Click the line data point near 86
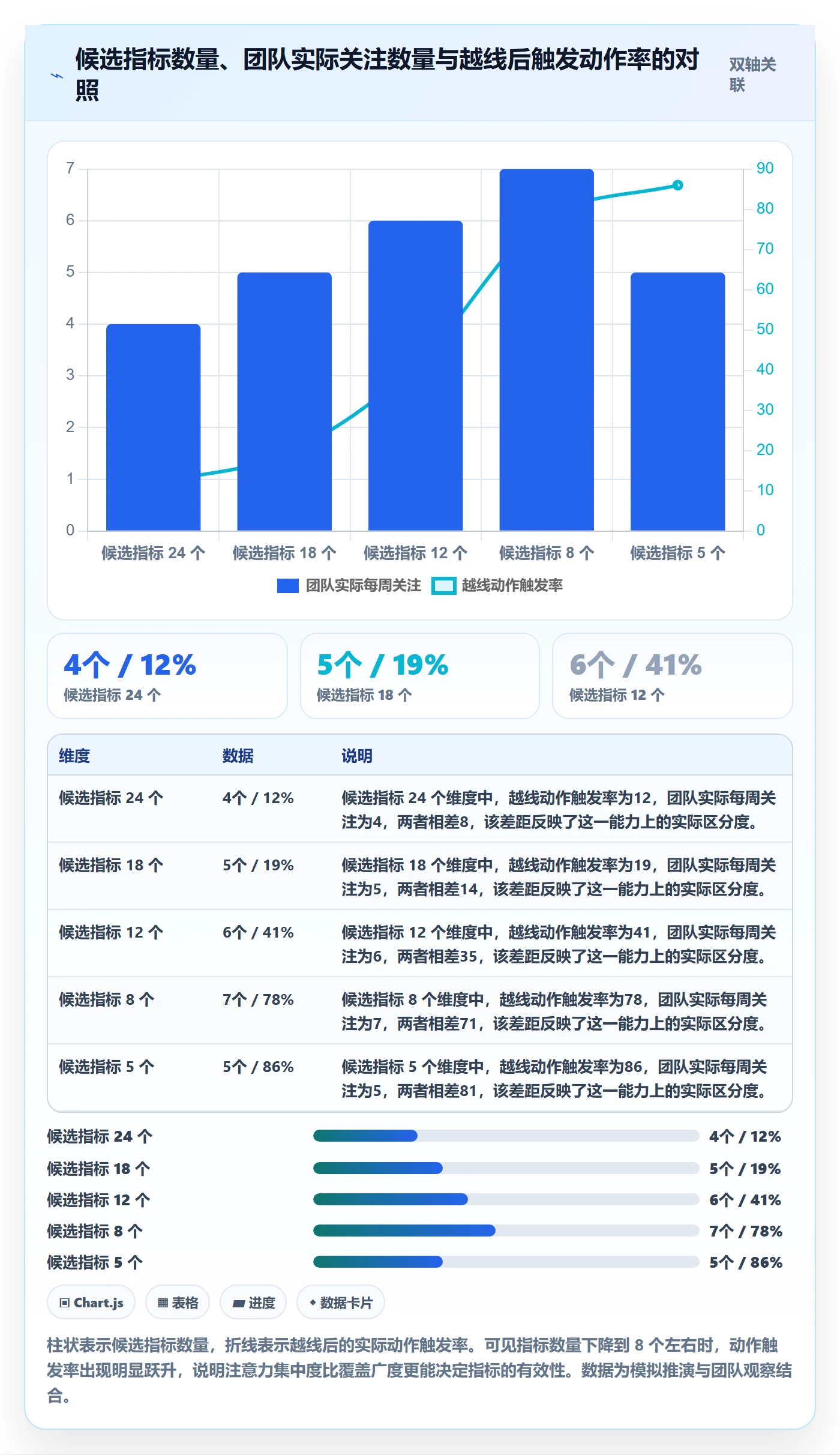This screenshot has height=1455, width=840. [678, 185]
